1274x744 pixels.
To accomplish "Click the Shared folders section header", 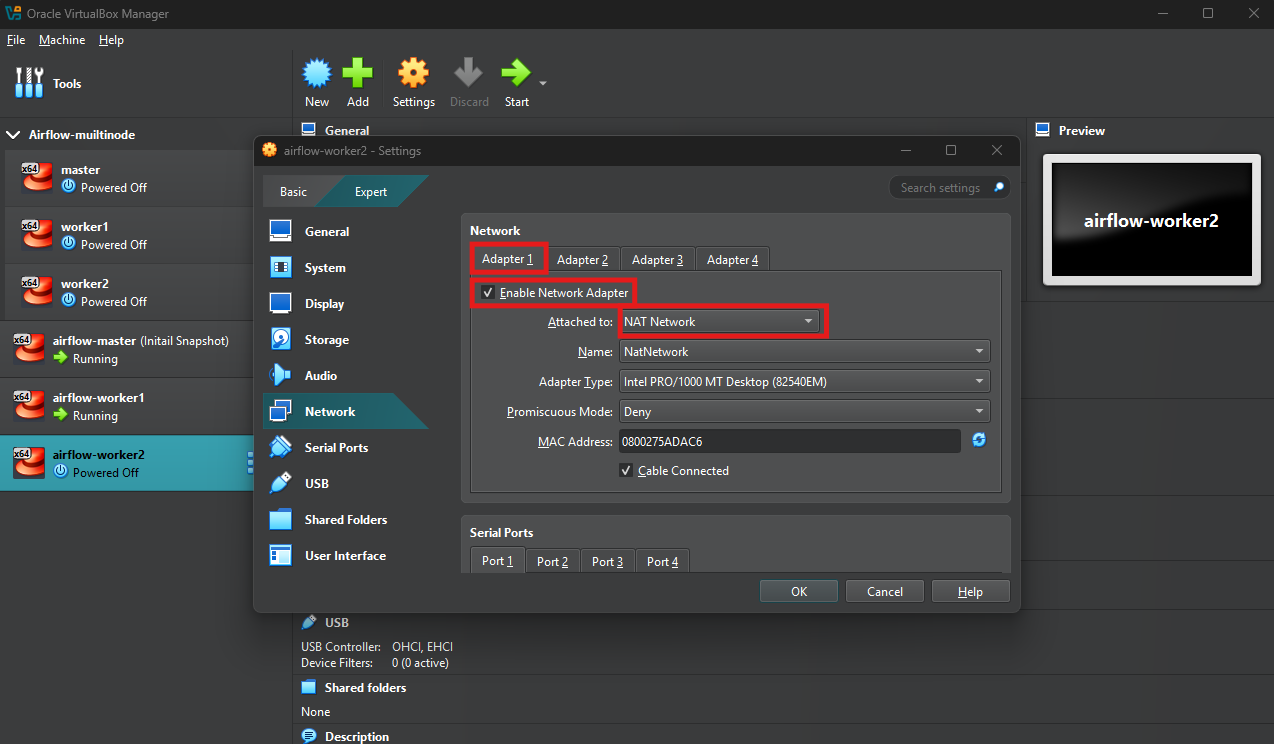I will tap(365, 688).
